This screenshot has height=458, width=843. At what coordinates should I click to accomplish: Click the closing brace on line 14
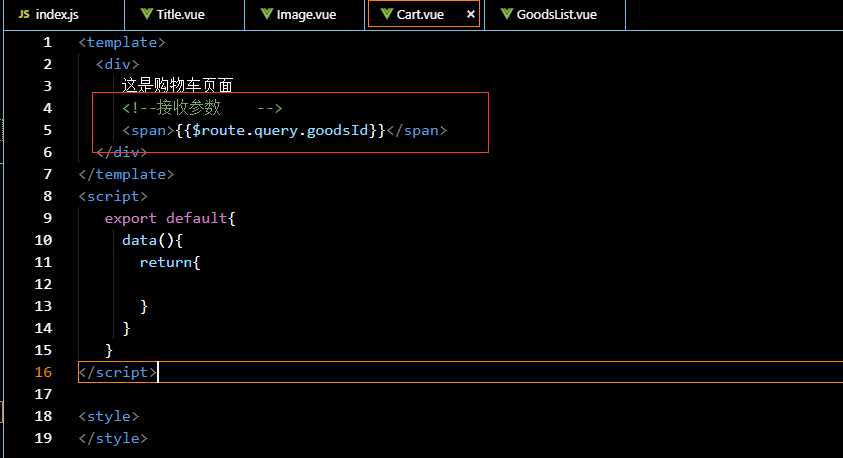(x=126, y=329)
